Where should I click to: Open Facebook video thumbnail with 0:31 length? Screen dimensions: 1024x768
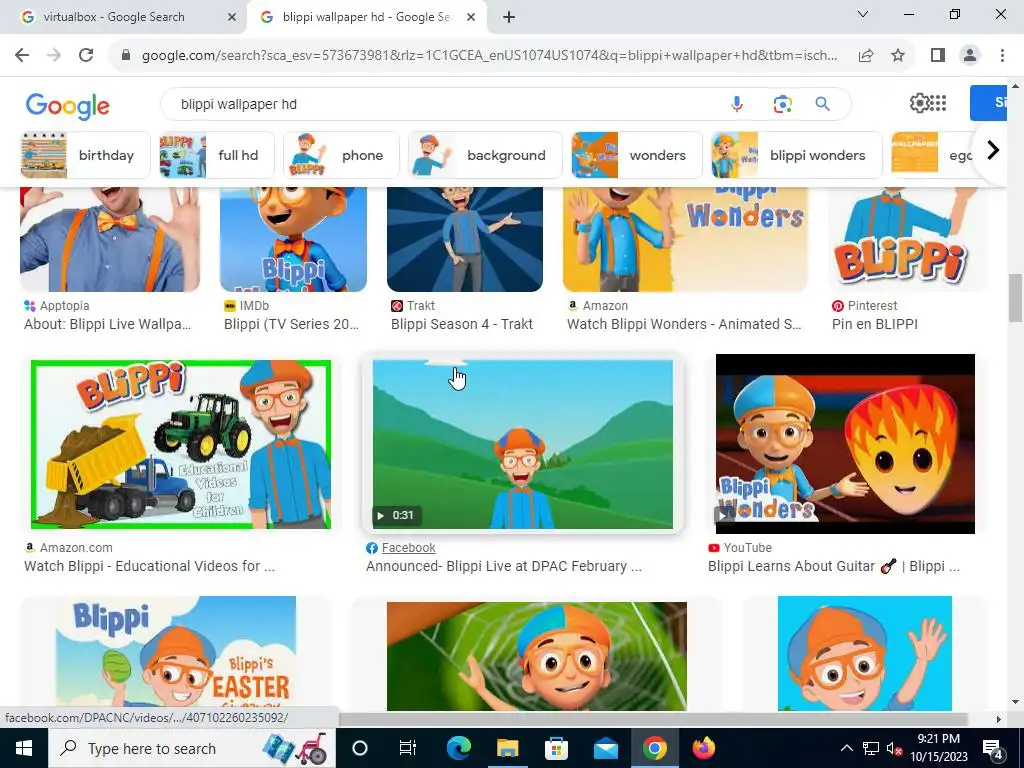522,444
